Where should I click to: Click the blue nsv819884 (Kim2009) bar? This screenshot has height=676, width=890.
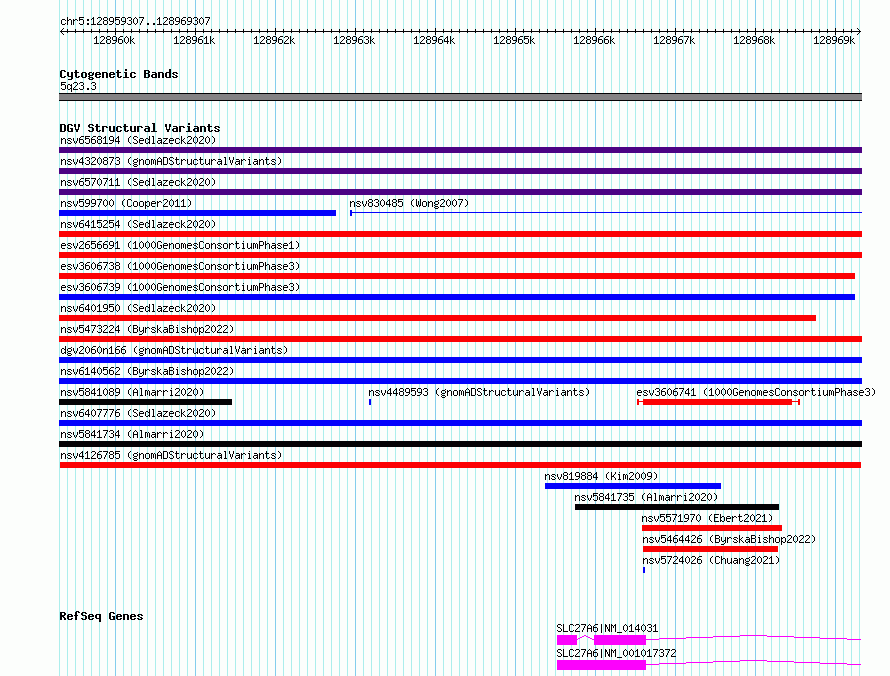[633, 486]
